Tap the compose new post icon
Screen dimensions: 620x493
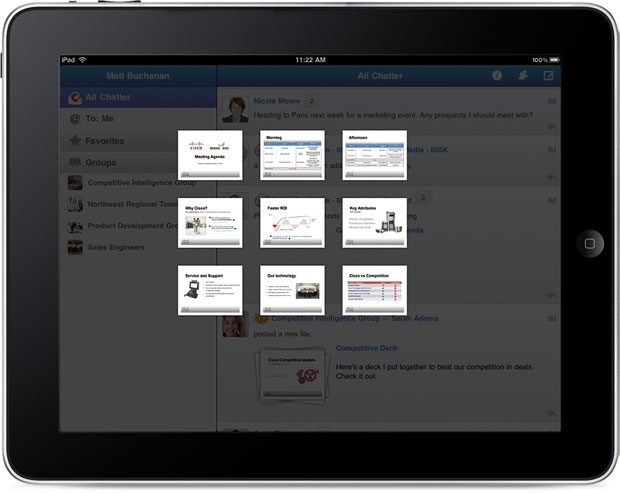pos(548,76)
